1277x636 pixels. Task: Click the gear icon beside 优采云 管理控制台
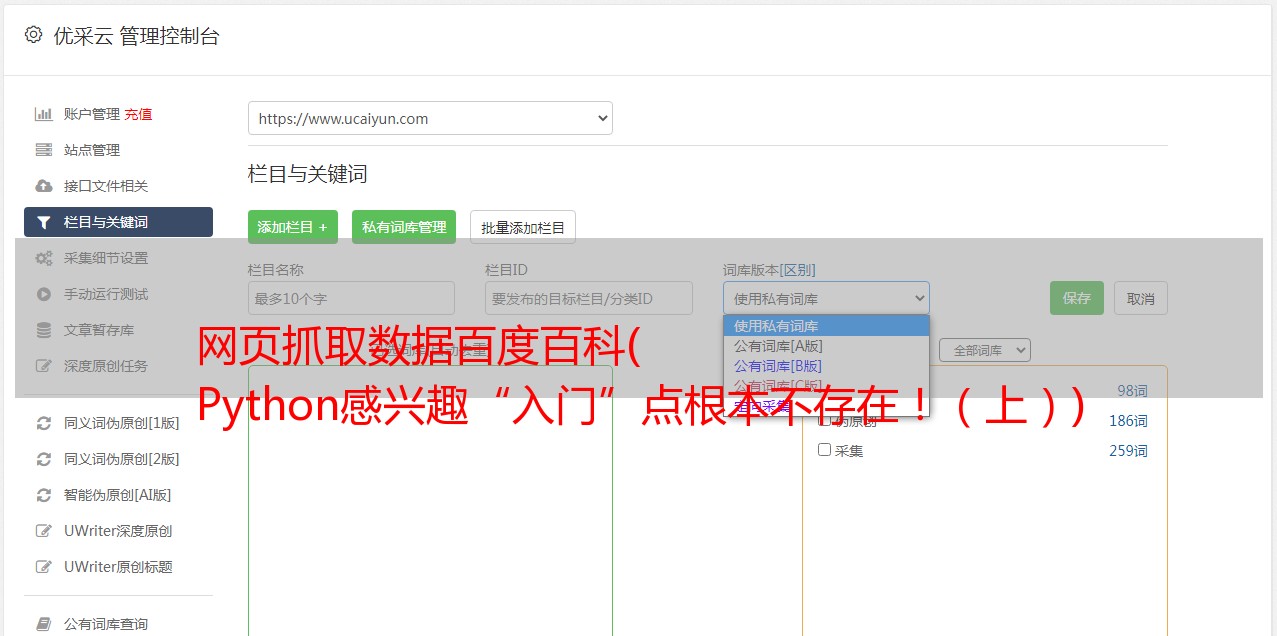tap(34, 35)
